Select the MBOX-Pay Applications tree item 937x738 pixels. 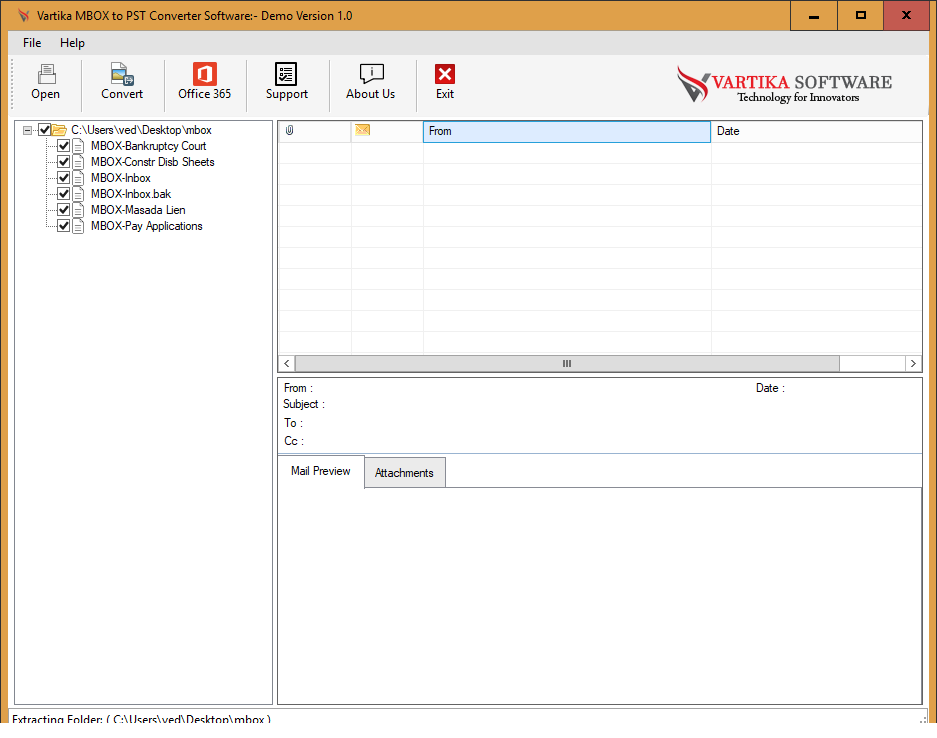[x=147, y=226]
